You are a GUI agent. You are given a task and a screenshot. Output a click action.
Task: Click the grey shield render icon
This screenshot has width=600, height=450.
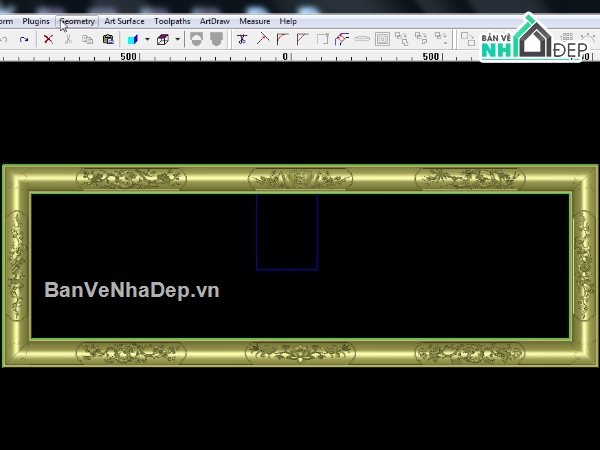(217, 39)
